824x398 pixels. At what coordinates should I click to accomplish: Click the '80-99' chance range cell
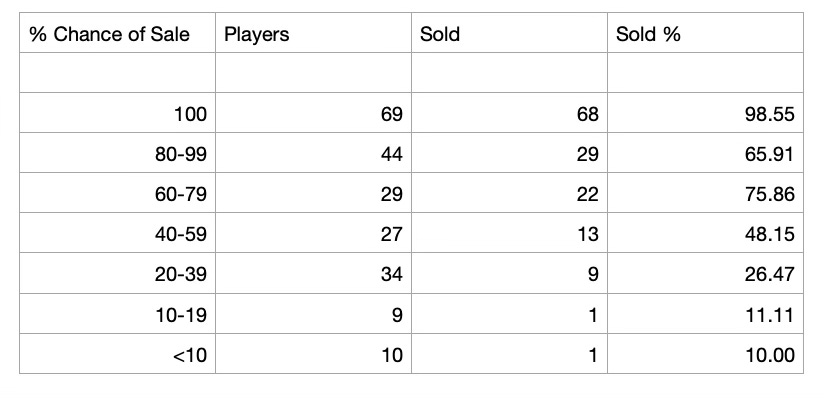117,153
